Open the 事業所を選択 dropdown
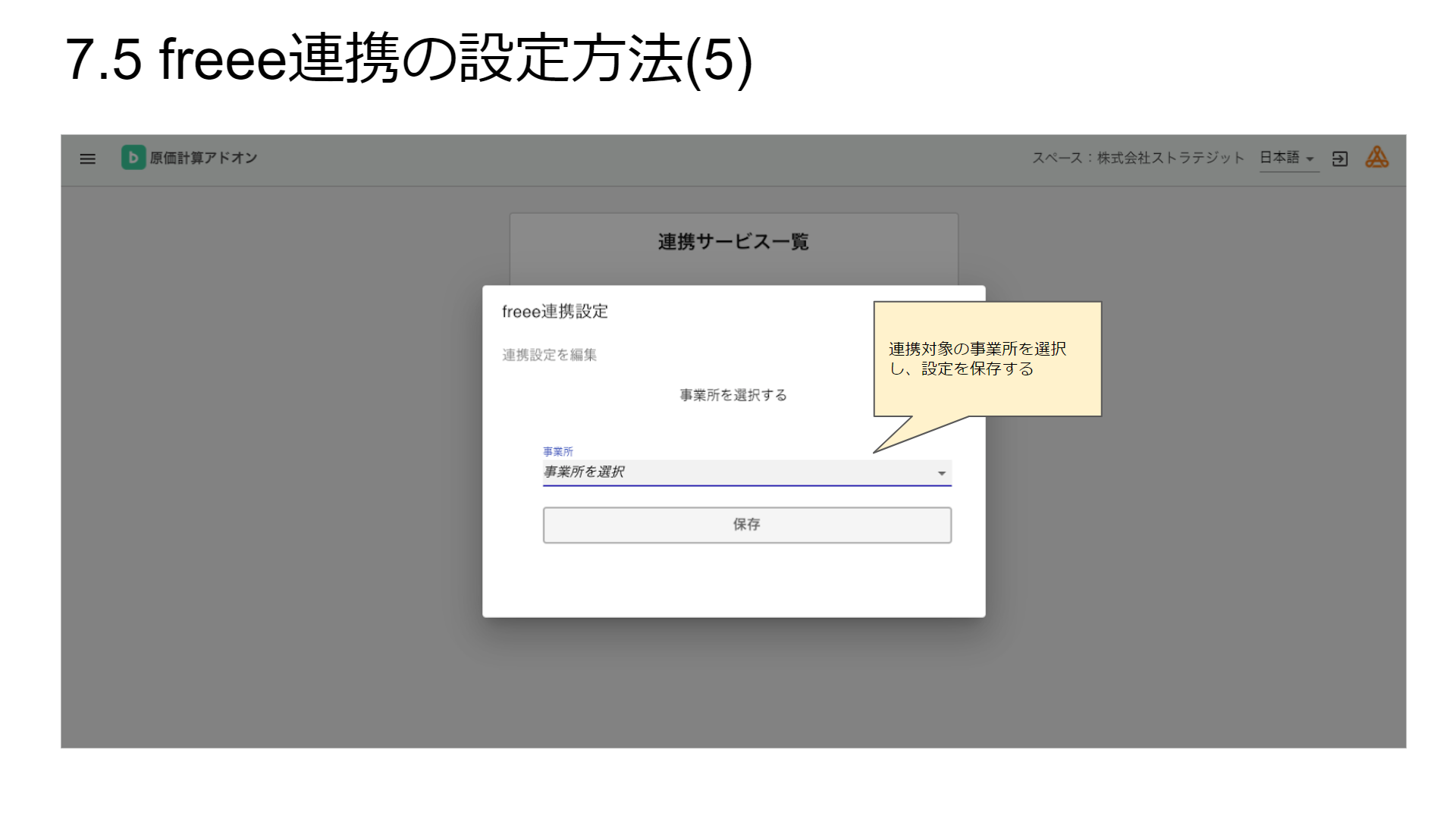 click(x=747, y=472)
